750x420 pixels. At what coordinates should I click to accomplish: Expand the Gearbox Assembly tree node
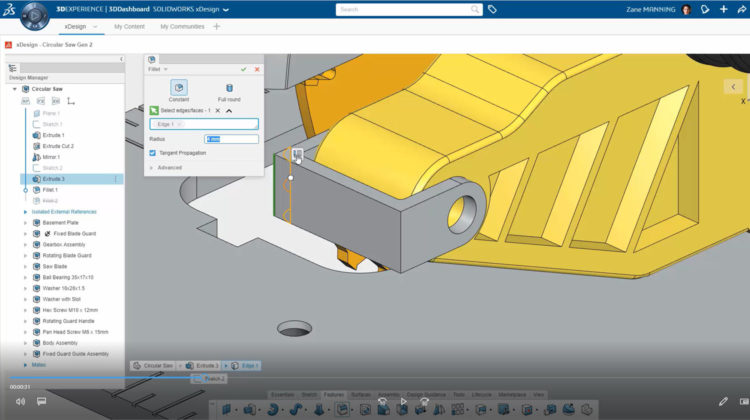[x=25, y=244]
